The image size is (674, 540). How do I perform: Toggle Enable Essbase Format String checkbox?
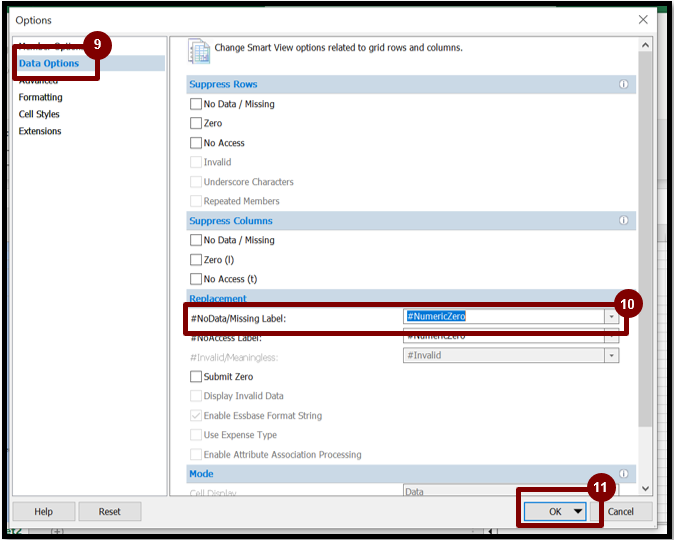(196, 416)
